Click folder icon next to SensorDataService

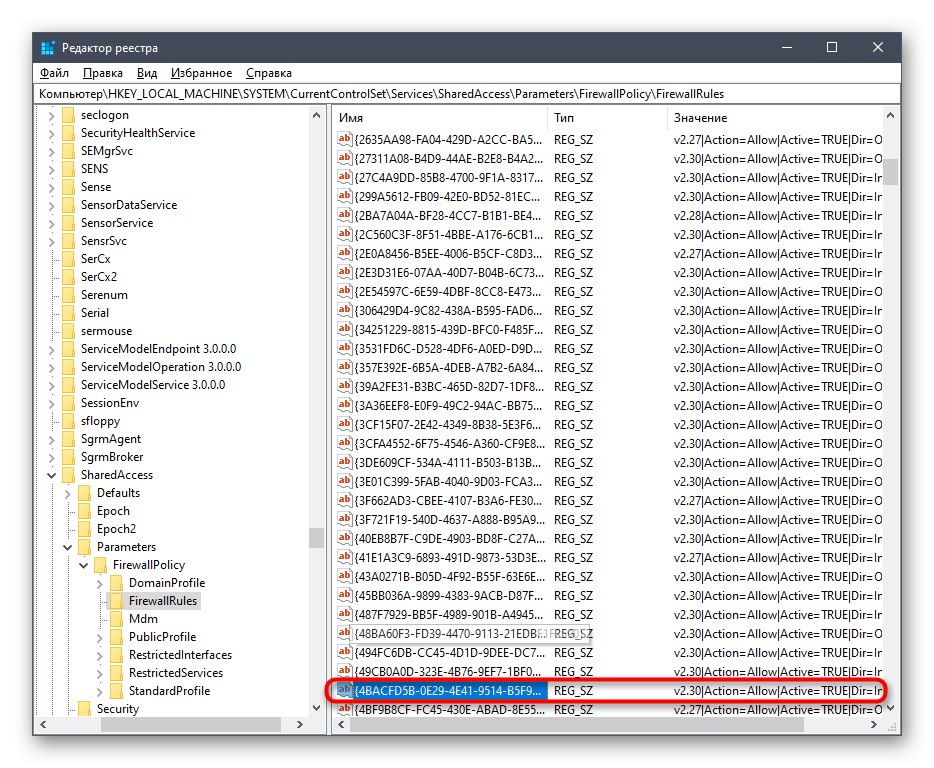[x=69, y=205]
